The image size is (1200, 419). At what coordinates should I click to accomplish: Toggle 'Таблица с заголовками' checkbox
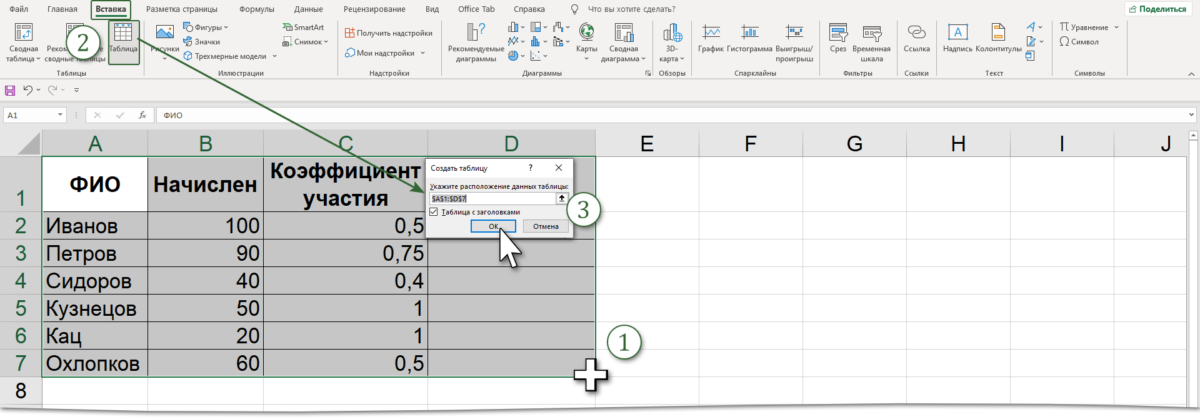[x=434, y=212]
